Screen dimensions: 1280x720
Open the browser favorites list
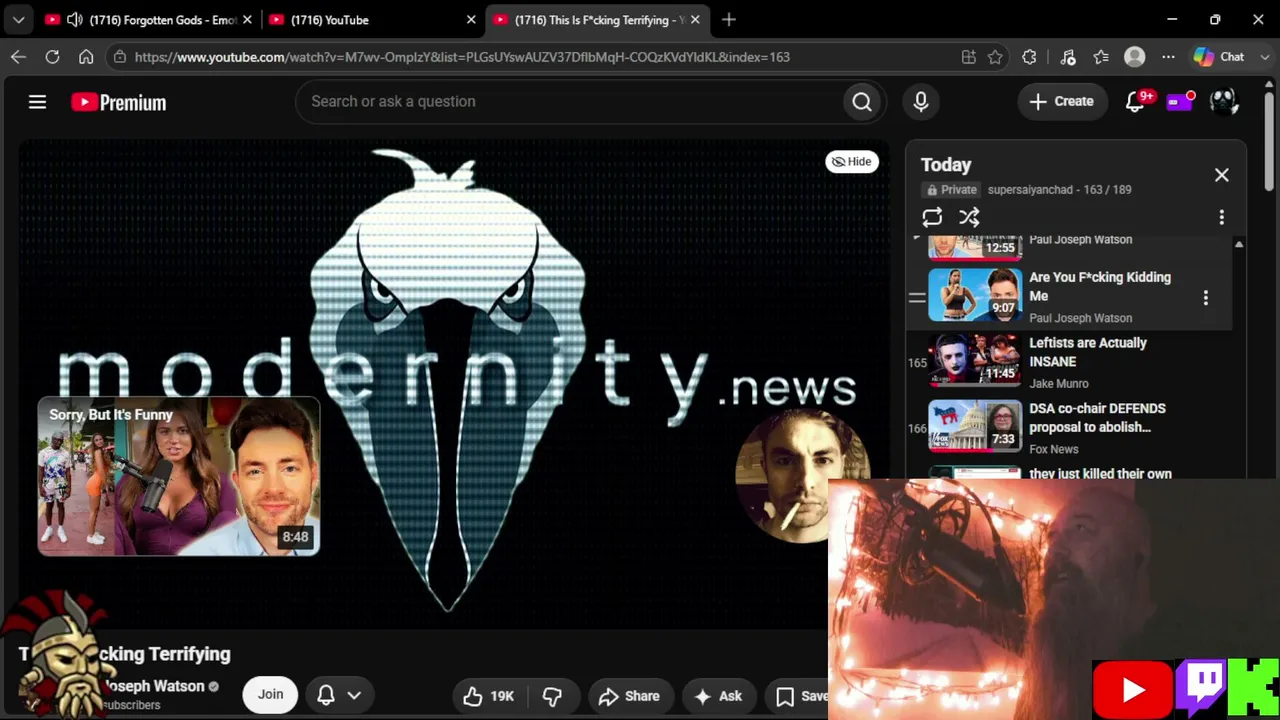point(1101,57)
